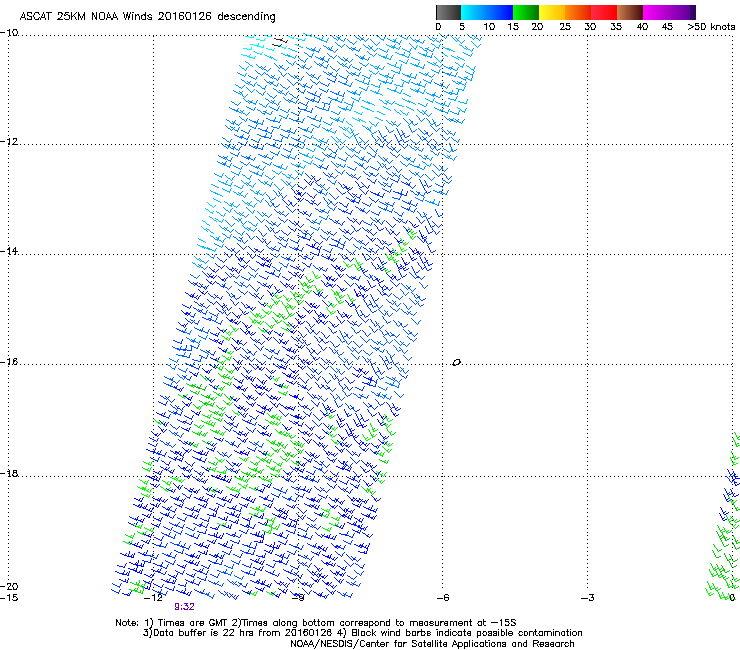Click the note line '3)Data buffer is 22 hrs'
740x650 pixels.
tap(362, 633)
